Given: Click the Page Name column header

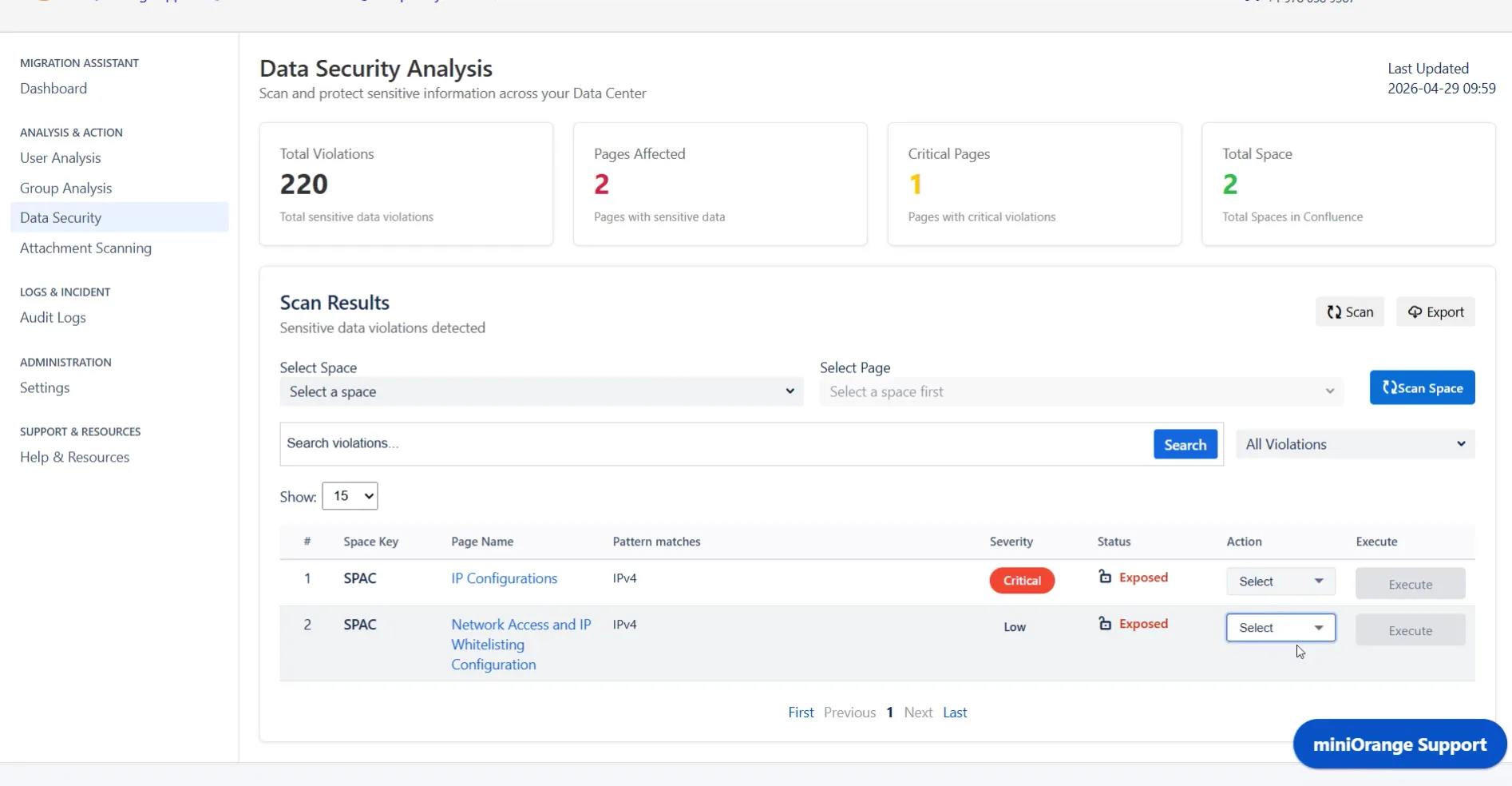Looking at the screenshot, I should click(x=482, y=542).
